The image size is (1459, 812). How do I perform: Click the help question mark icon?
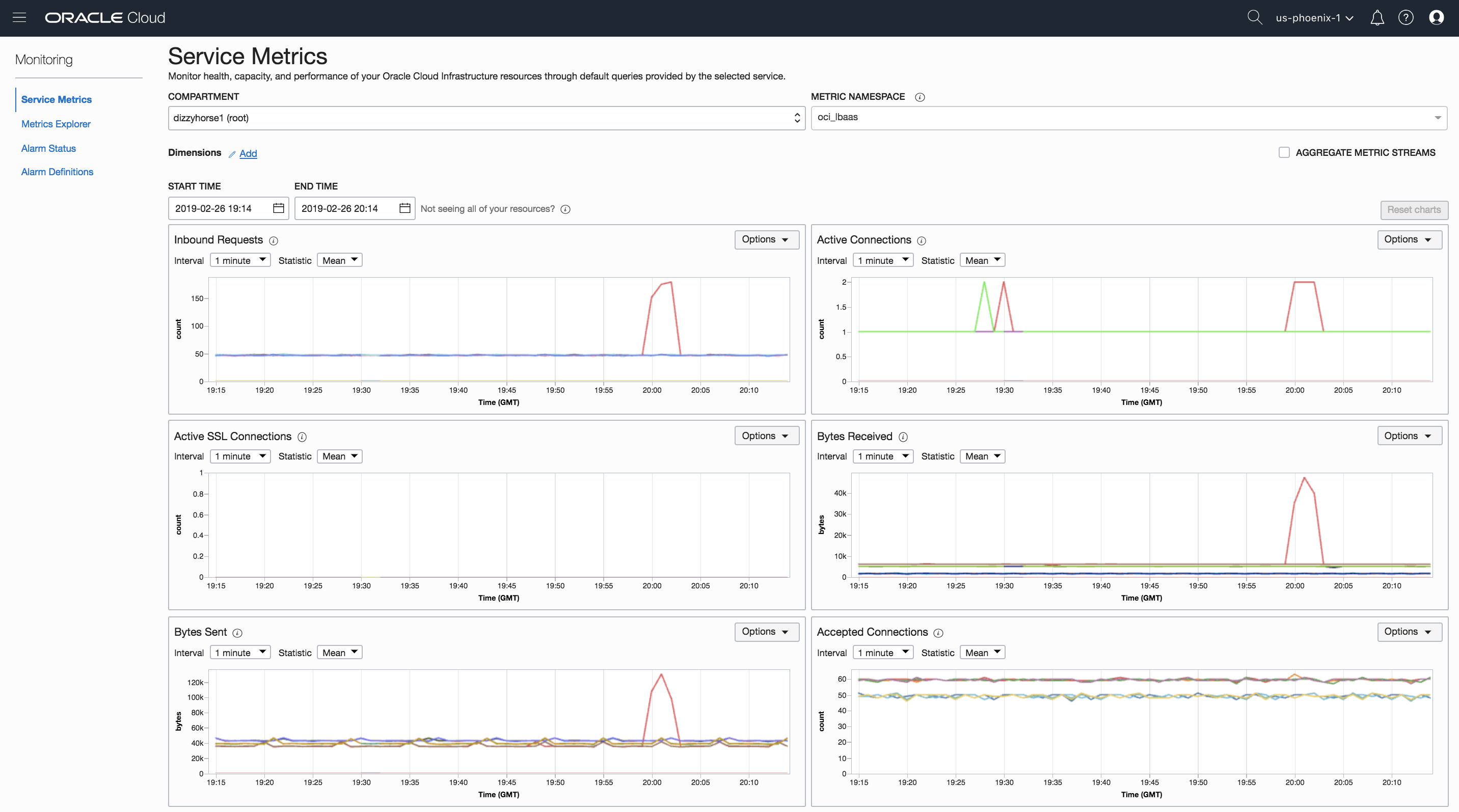[x=1406, y=17]
